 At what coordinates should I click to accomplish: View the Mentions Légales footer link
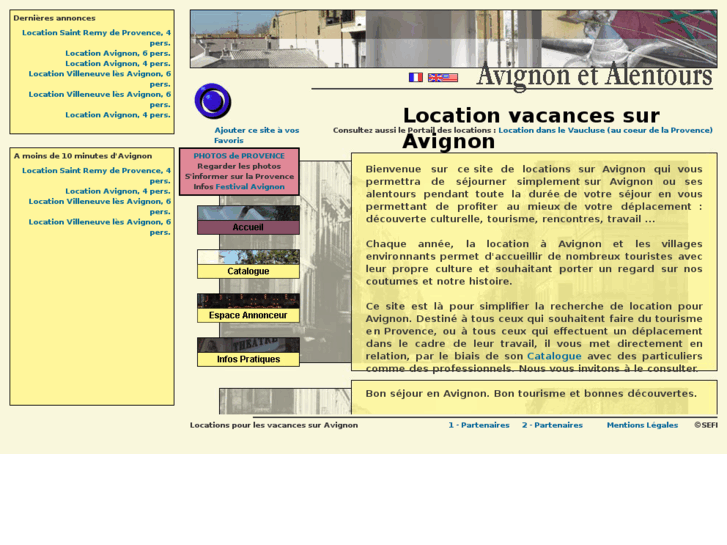[642, 425]
